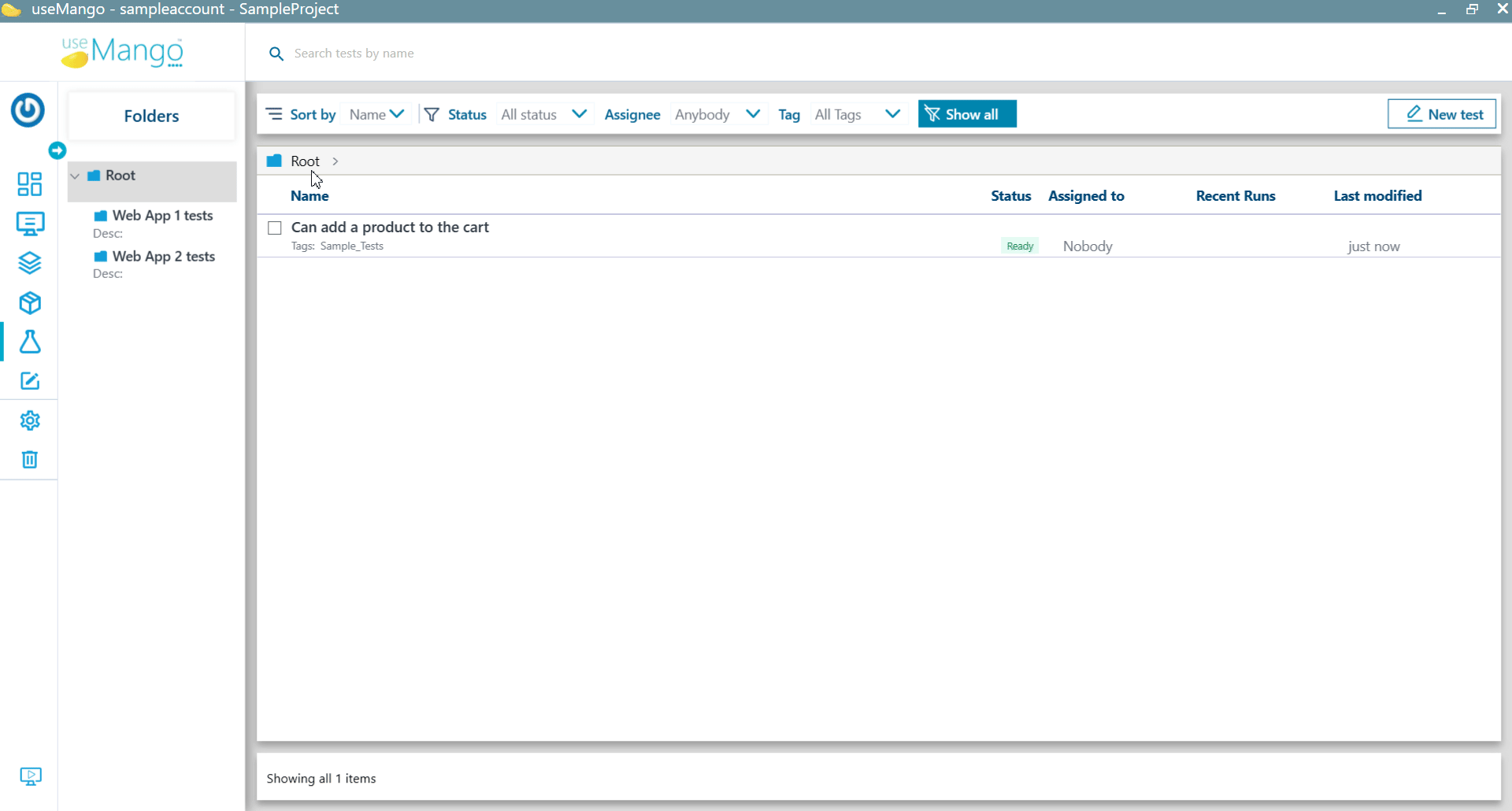Screen dimensions: 1512x811
Task: Open the Sort by Name dropdown
Action: point(376,115)
